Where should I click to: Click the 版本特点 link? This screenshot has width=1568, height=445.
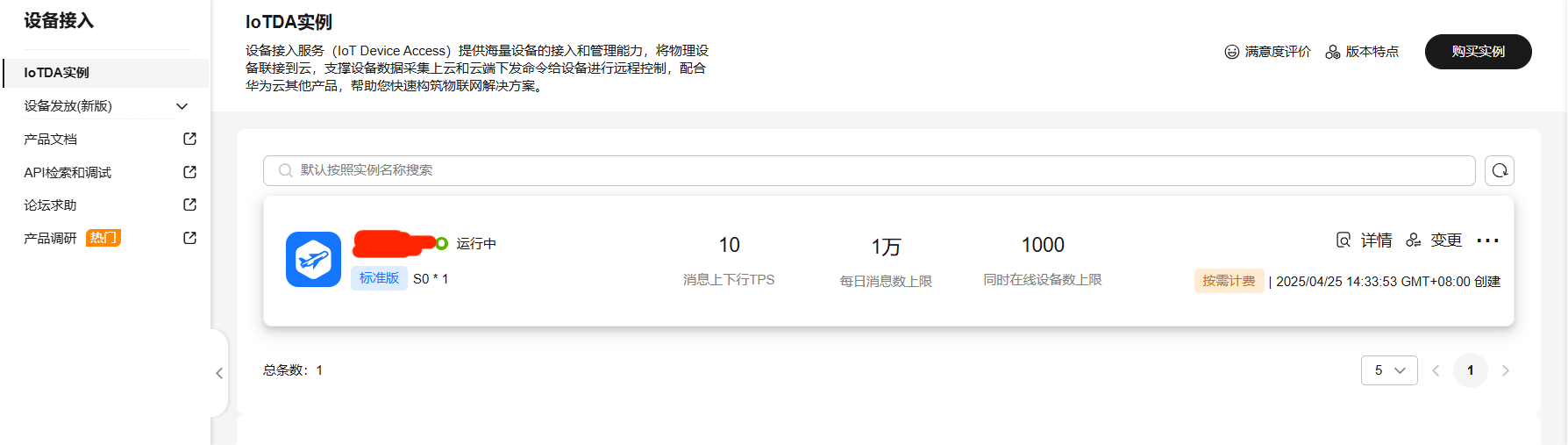[x=1372, y=52]
